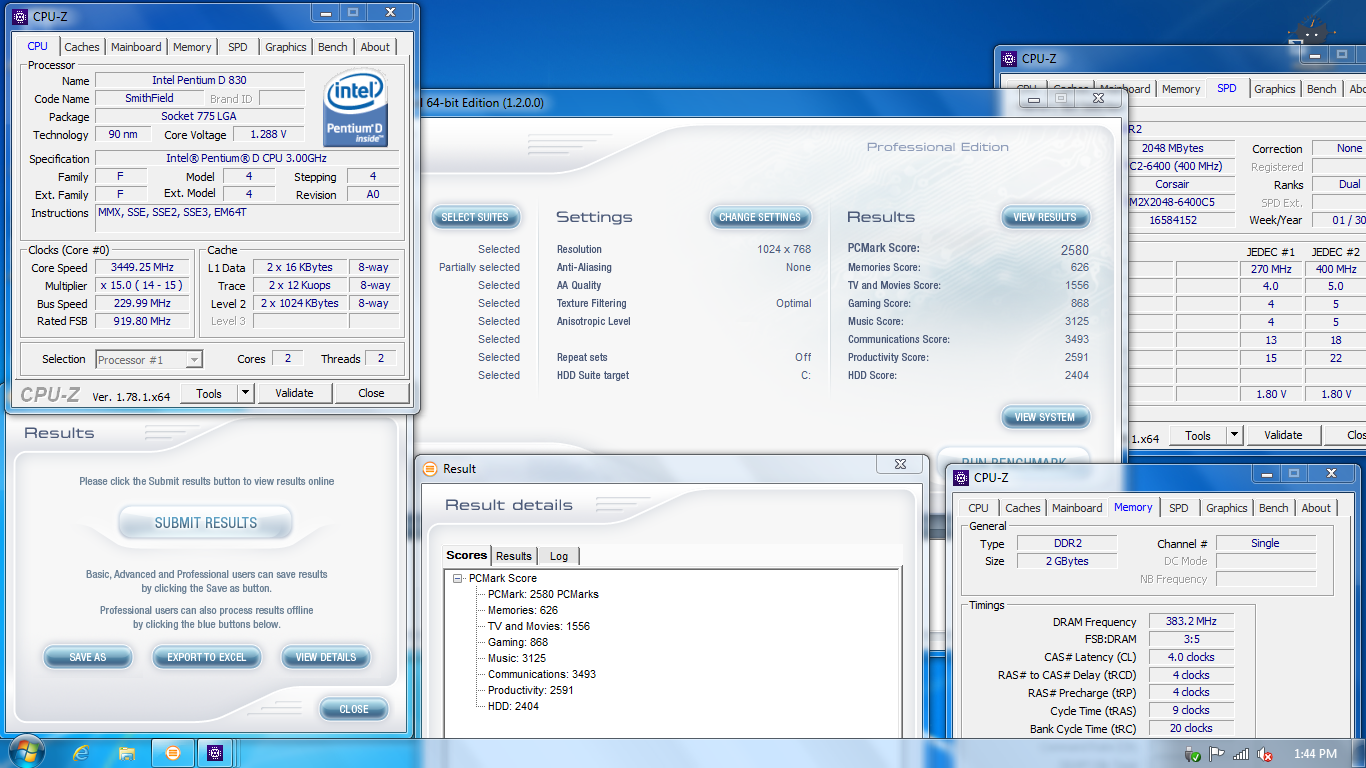
Task: Click the Safely Remove Hardware tray icon
Action: [1192, 754]
